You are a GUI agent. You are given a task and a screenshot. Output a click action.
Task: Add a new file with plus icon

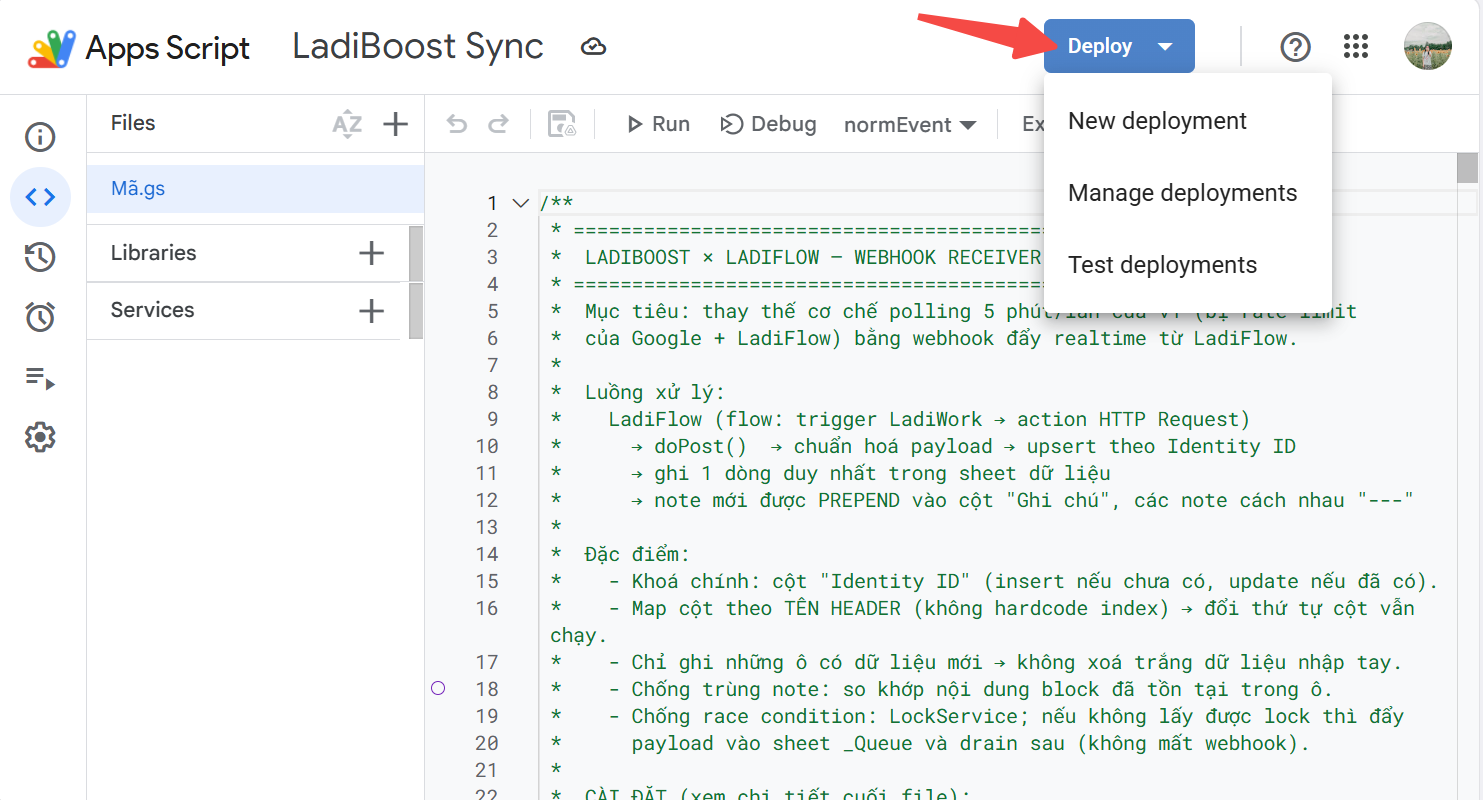(x=396, y=124)
